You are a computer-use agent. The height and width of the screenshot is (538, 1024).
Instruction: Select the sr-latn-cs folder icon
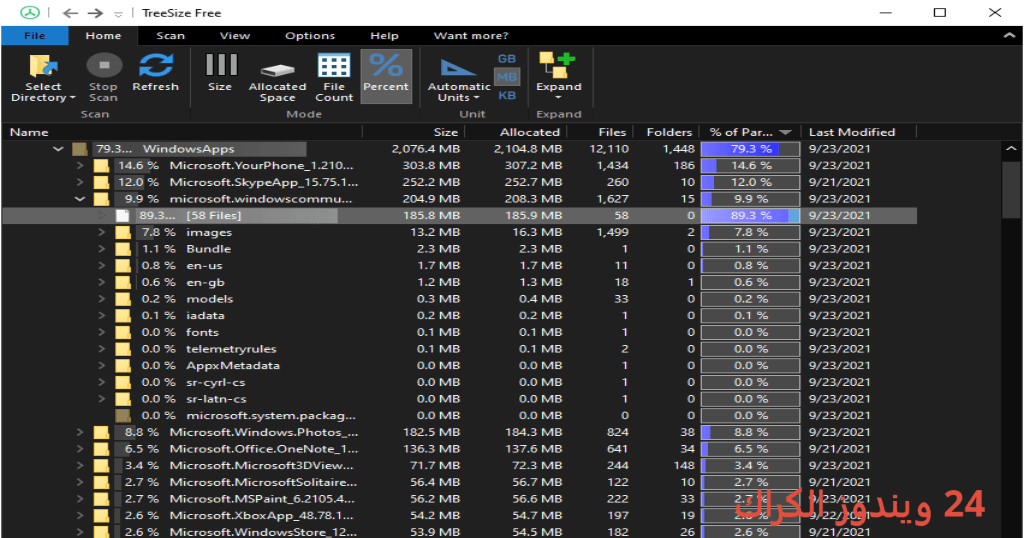[123, 399]
